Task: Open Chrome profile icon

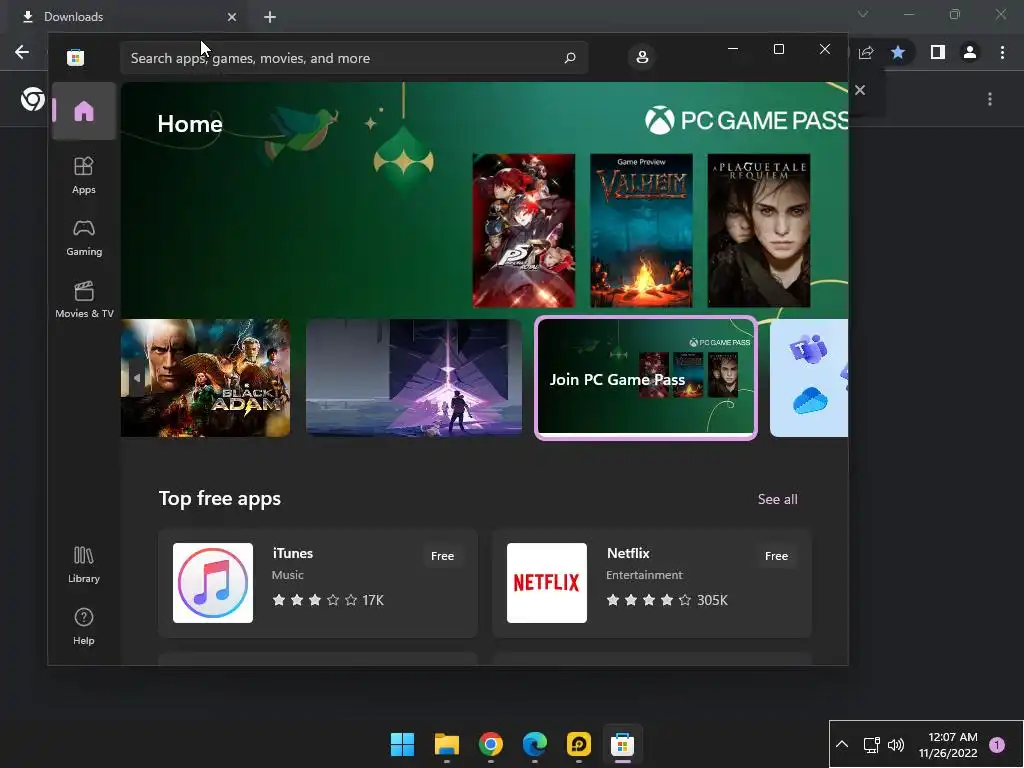Action: click(x=970, y=52)
